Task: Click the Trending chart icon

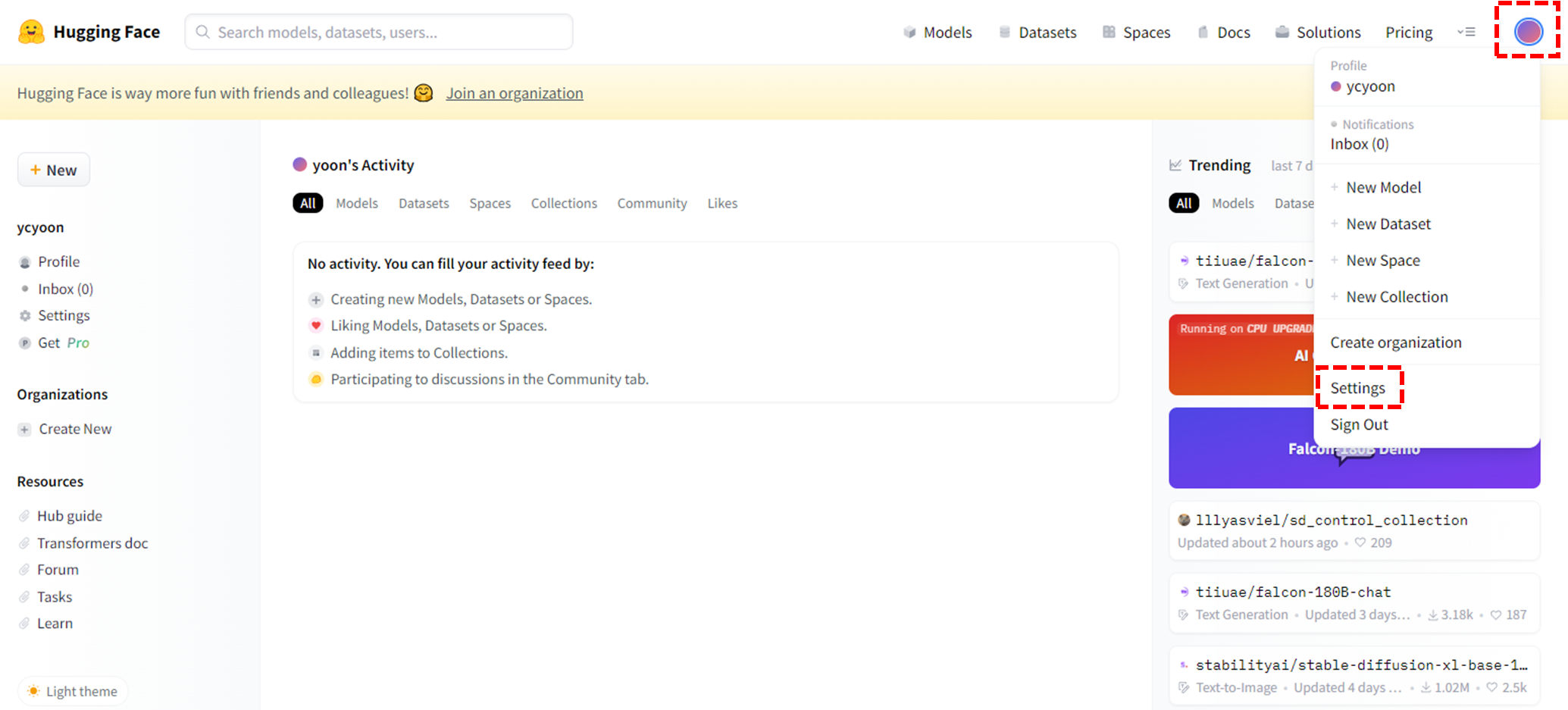Action: click(x=1175, y=165)
